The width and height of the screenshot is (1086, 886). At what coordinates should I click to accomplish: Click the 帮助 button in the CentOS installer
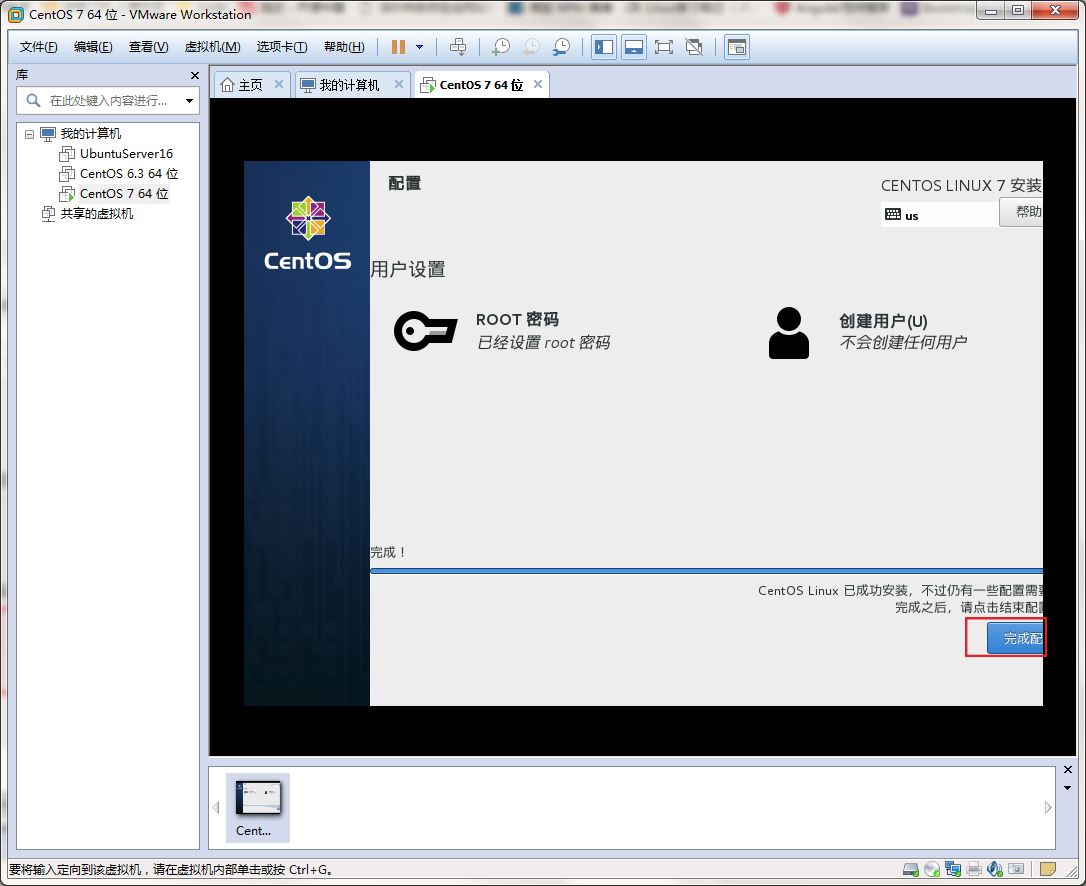tap(1022, 212)
